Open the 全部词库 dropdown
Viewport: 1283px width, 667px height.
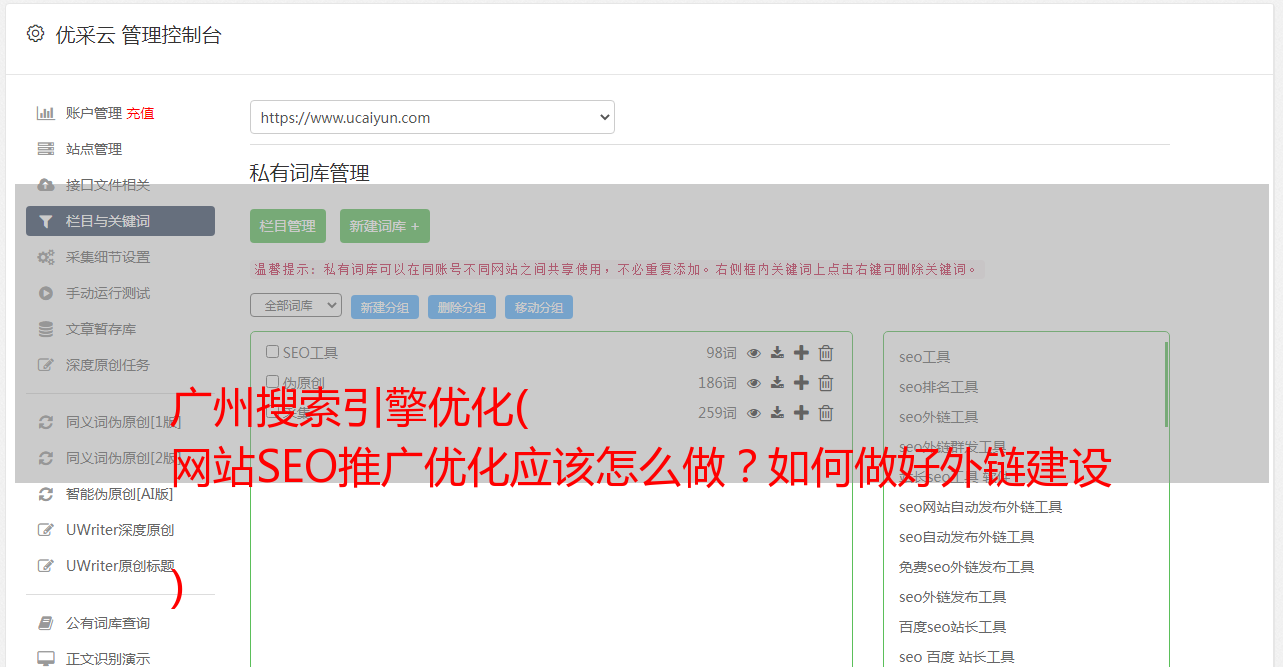click(x=296, y=305)
